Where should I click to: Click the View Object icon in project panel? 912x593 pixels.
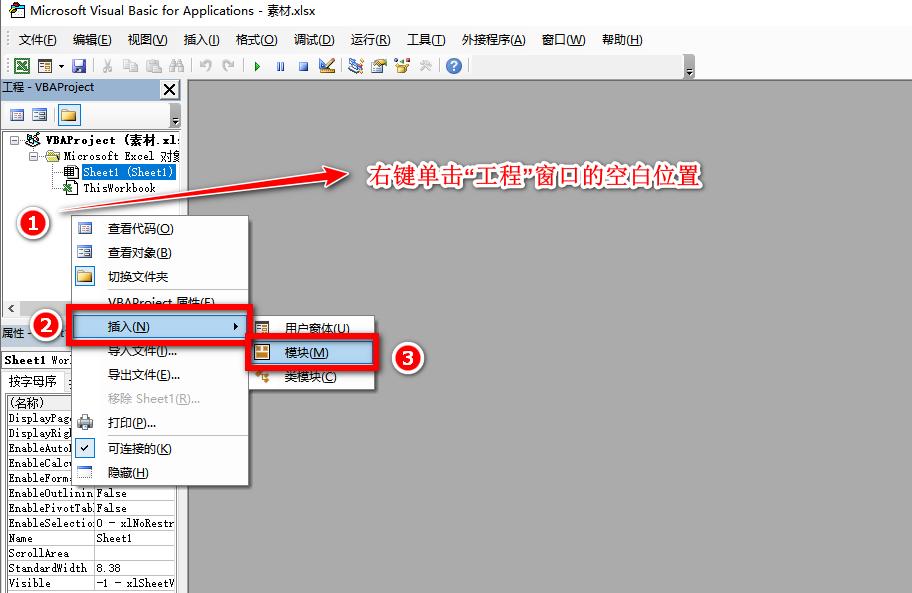point(40,115)
